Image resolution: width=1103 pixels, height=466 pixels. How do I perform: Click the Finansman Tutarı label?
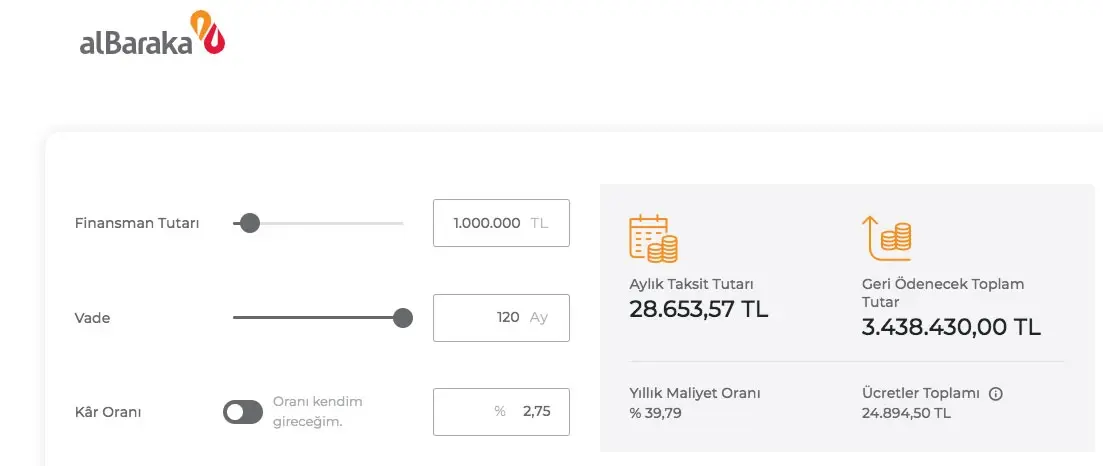(x=137, y=223)
